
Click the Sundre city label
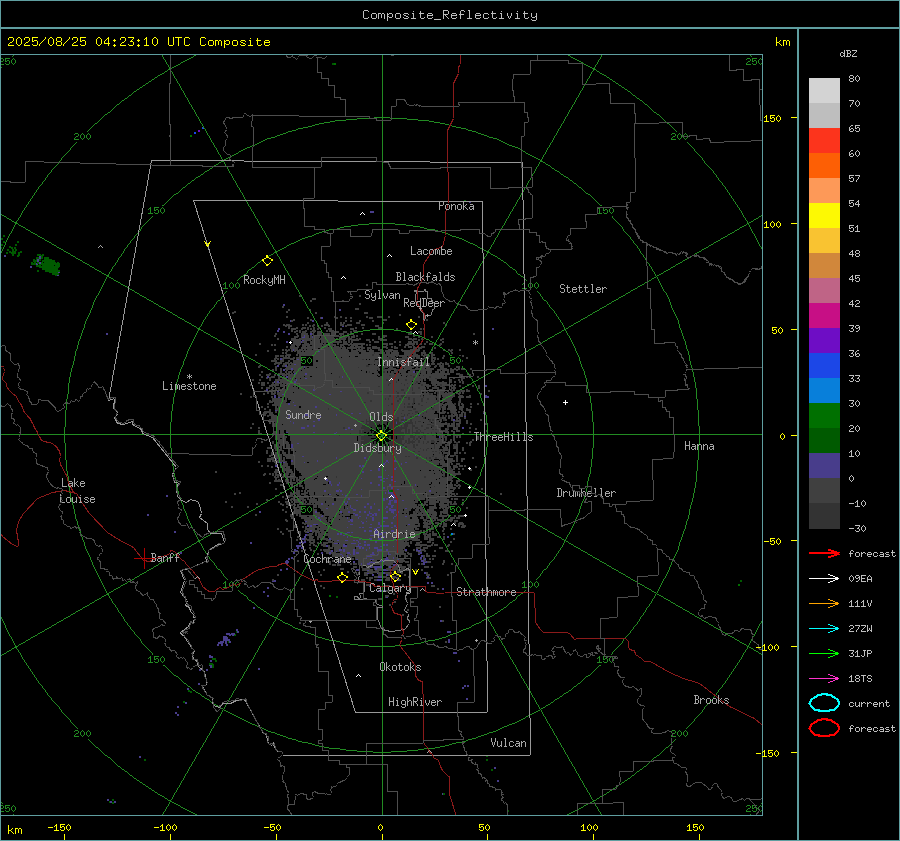pyautogui.click(x=303, y=414)
